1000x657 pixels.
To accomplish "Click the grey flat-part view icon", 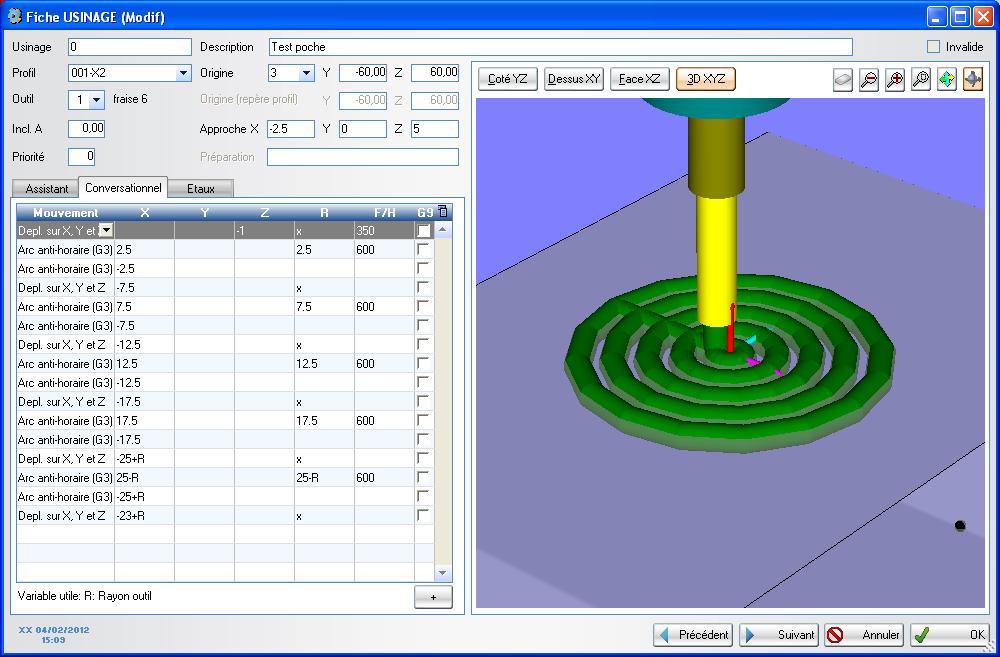I will (842, 80).
